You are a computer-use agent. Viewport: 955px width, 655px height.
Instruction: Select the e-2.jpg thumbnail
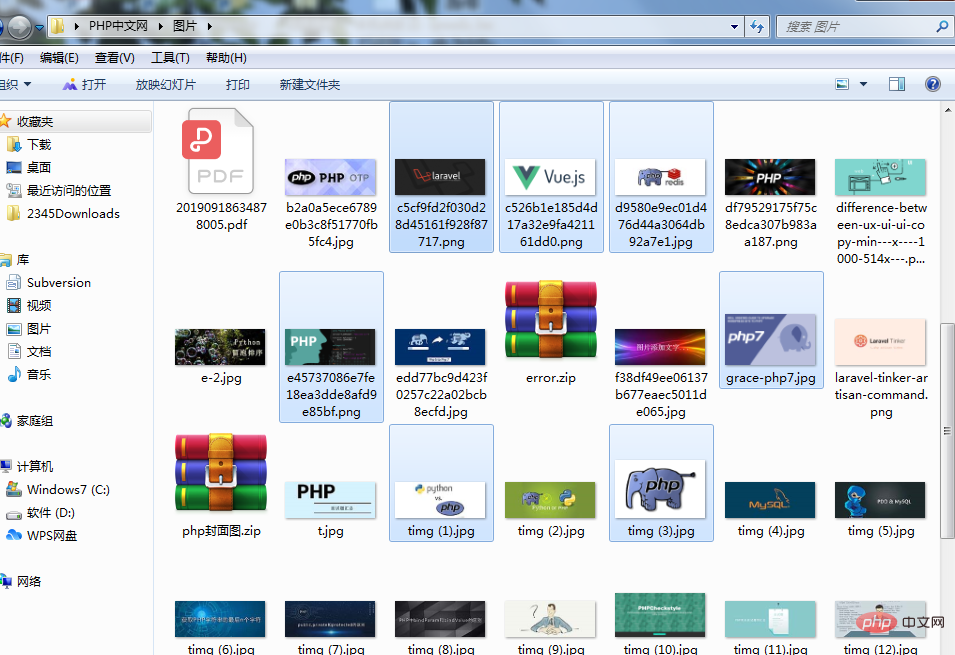point(220,347)
